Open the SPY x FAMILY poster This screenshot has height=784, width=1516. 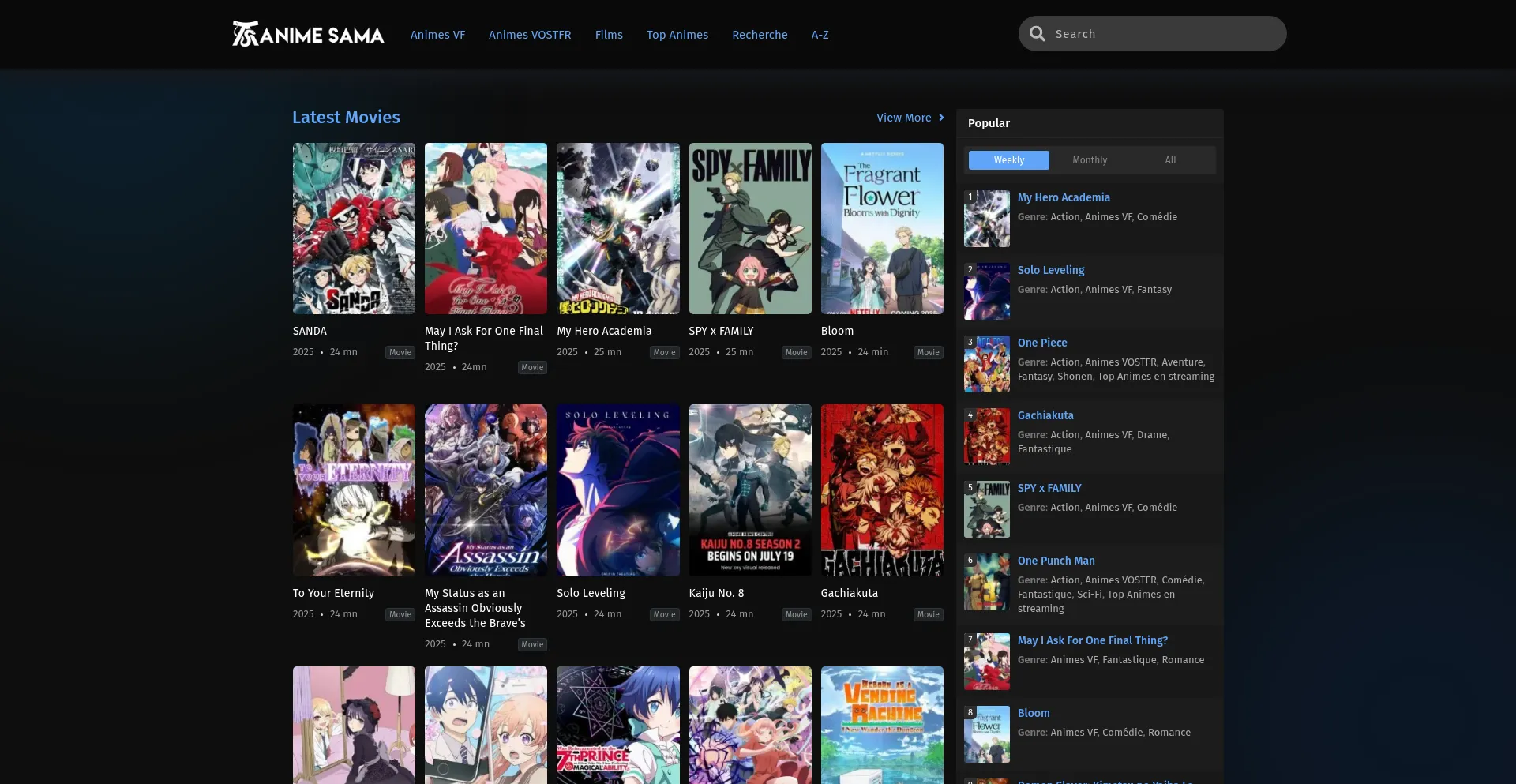(749, 228)
